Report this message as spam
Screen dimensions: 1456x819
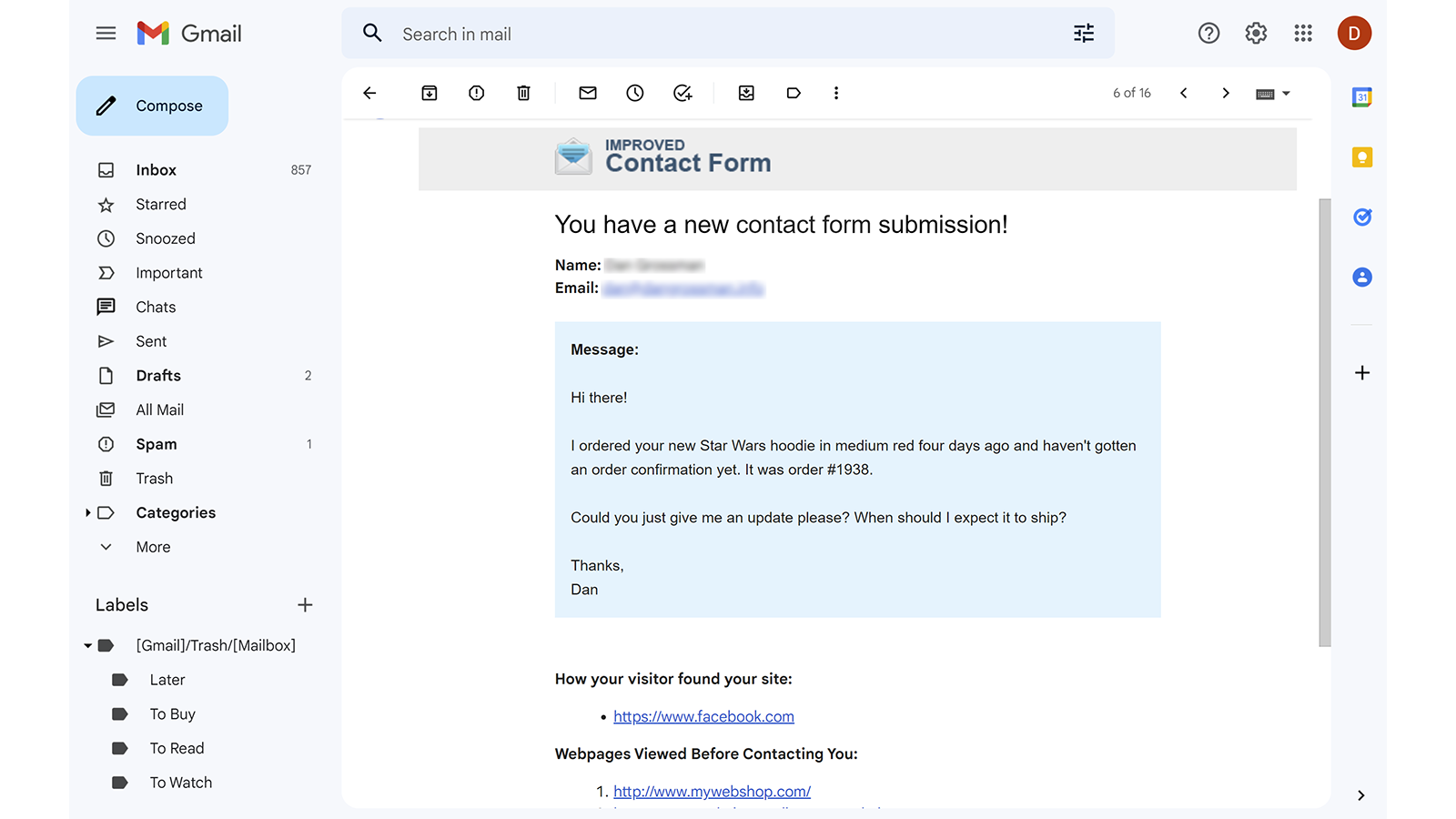click(476, 93)
